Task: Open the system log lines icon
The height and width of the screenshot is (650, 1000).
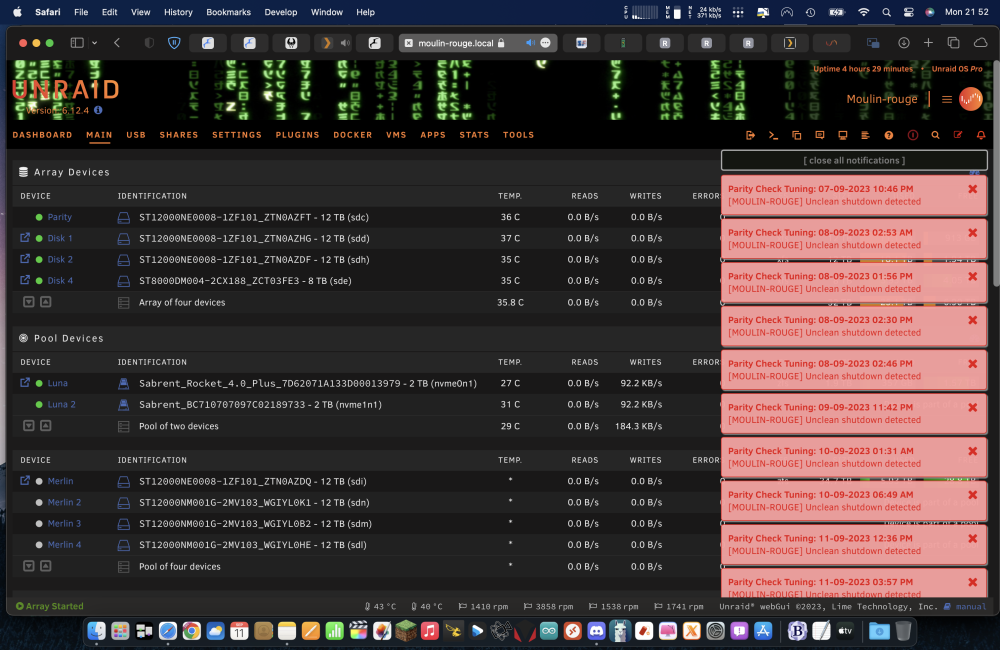Action: click(x=865, y=135)
